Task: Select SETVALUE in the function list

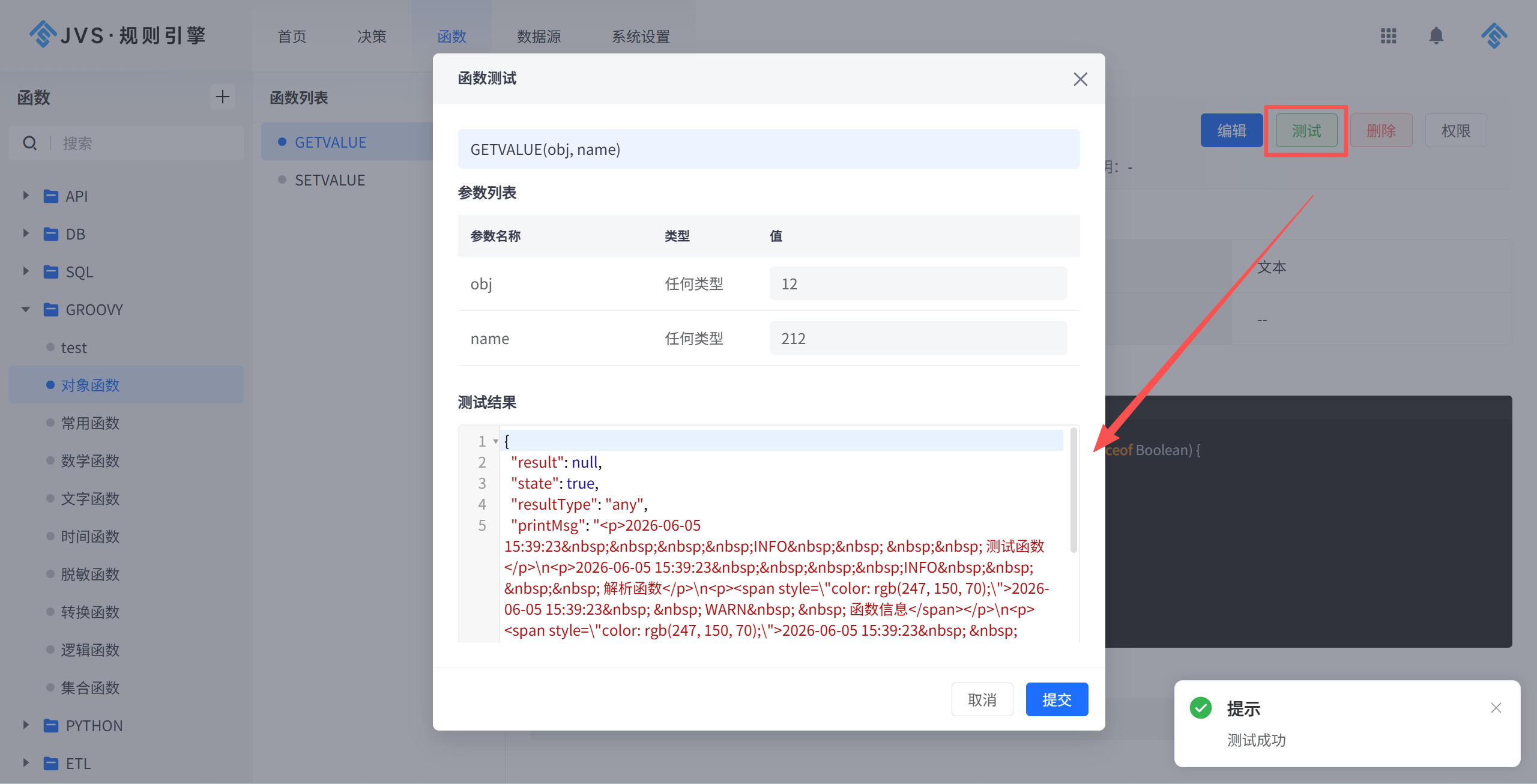Action: click(x=330, y=179)
